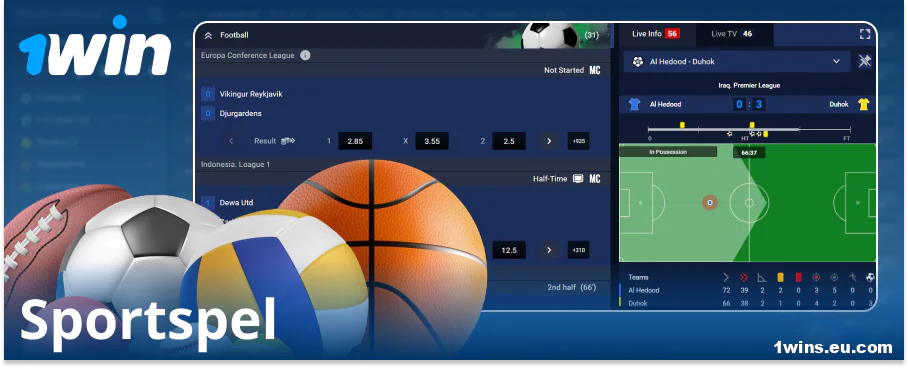This screenshot has width=908, height=368.
Task: Click Al Hedood row in stats table
Action: tap(748, 290)
